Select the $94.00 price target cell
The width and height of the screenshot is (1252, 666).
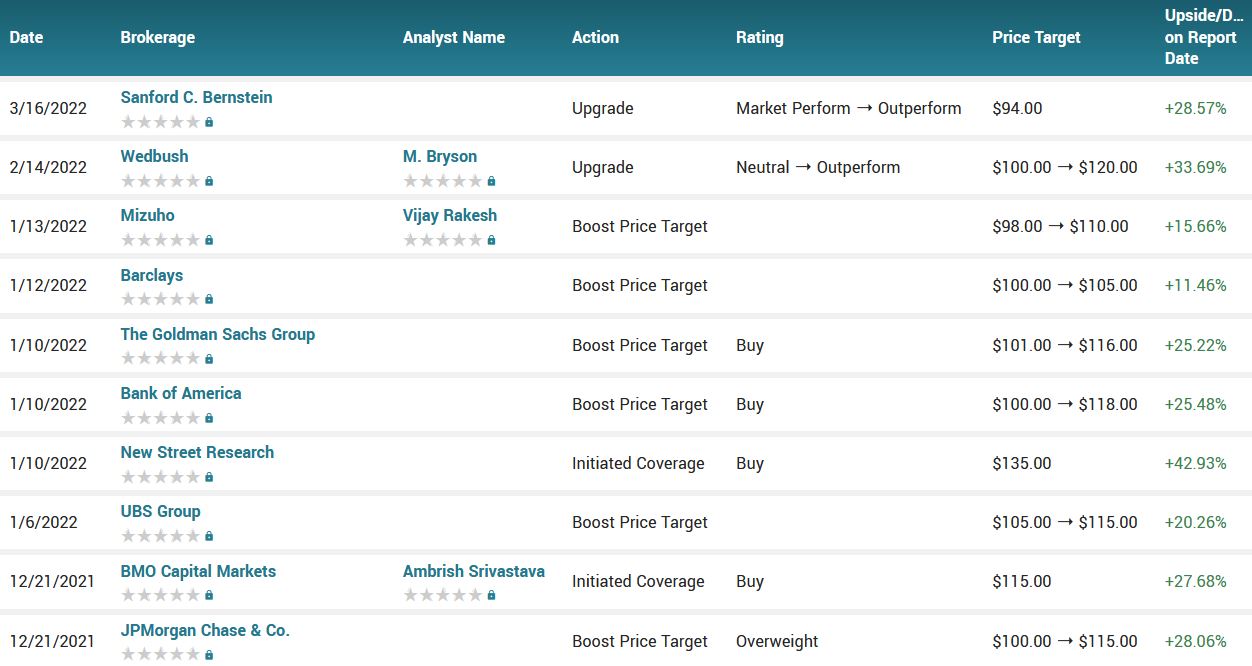[x=1017, y=108]
